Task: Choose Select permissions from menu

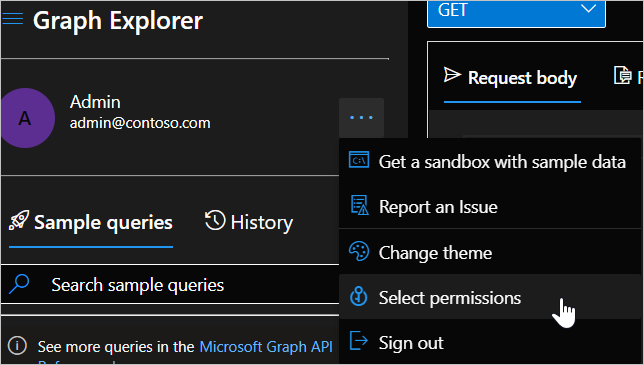Action: pos(490,297)
